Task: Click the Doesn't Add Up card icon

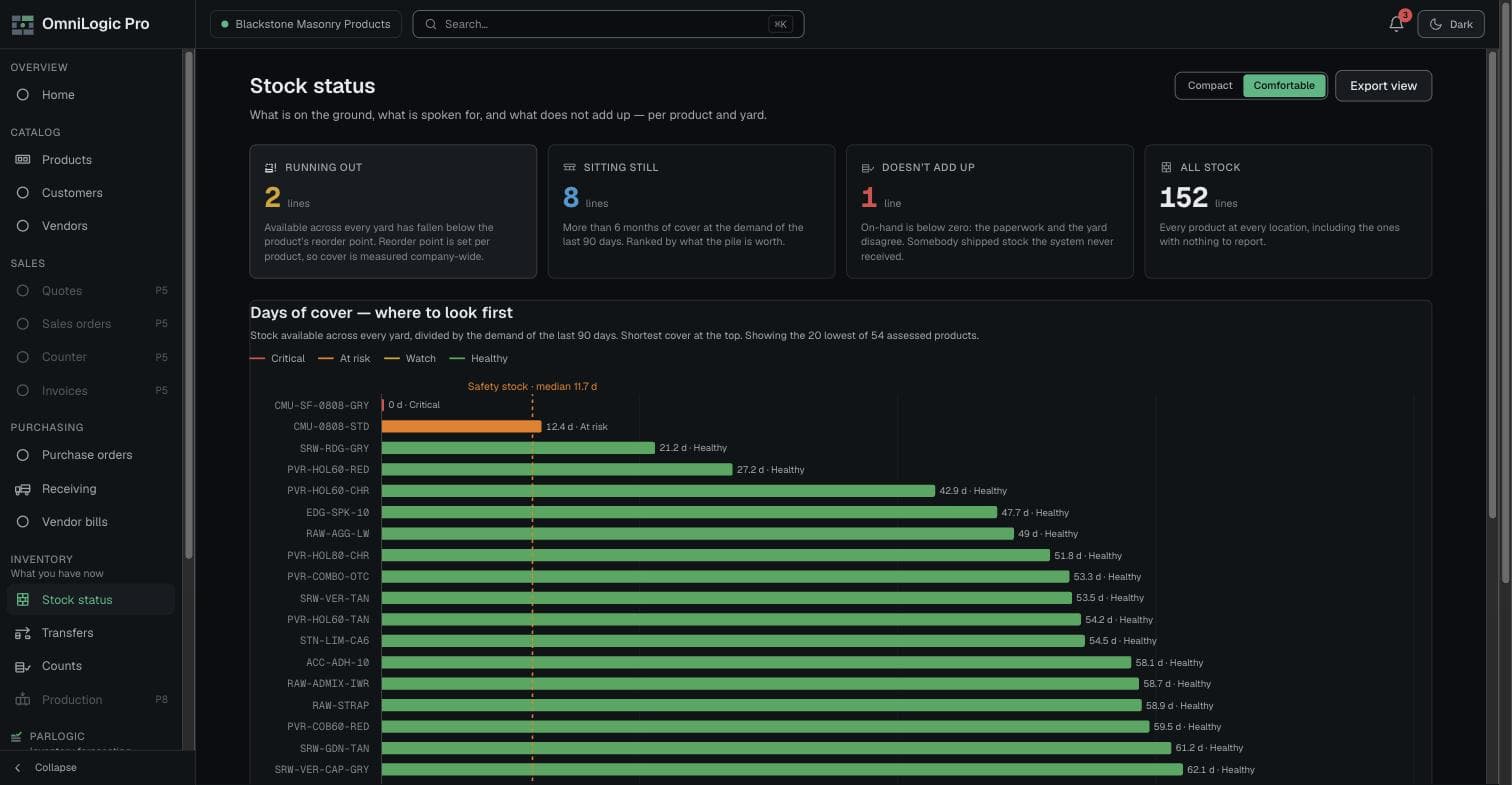Action: tap(867, 168)
